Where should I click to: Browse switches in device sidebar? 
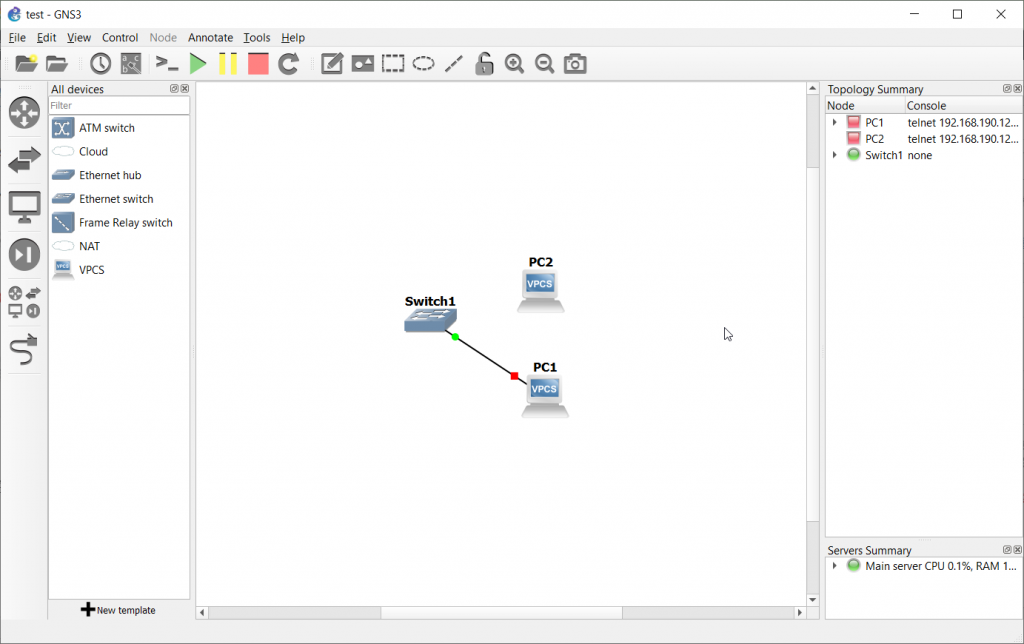tap(24, 159)
